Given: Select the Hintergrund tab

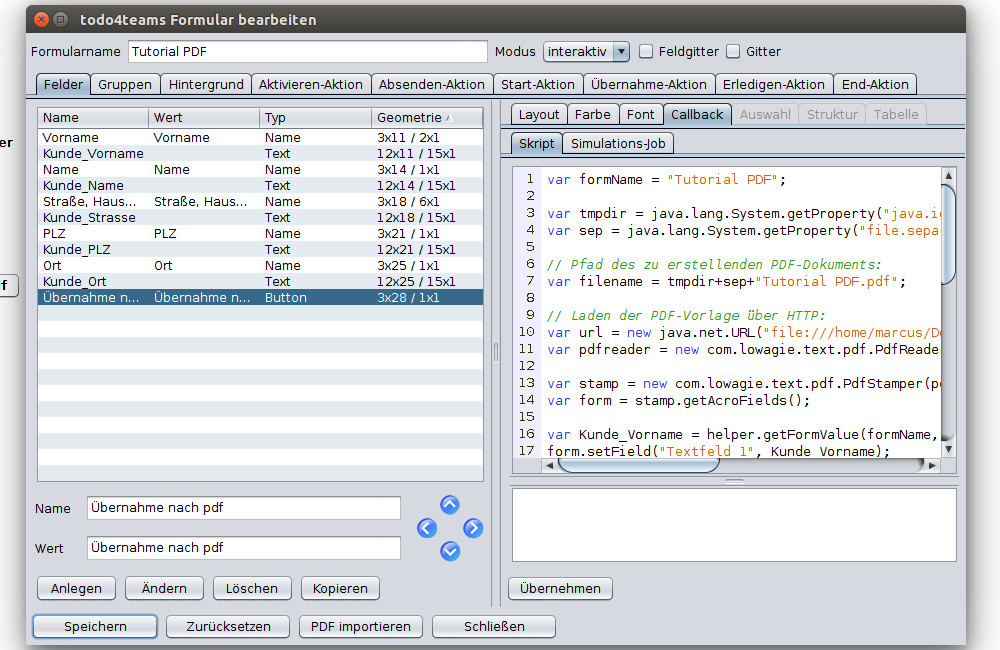Looking at the screenshot, I should click(x=206, y=84).
